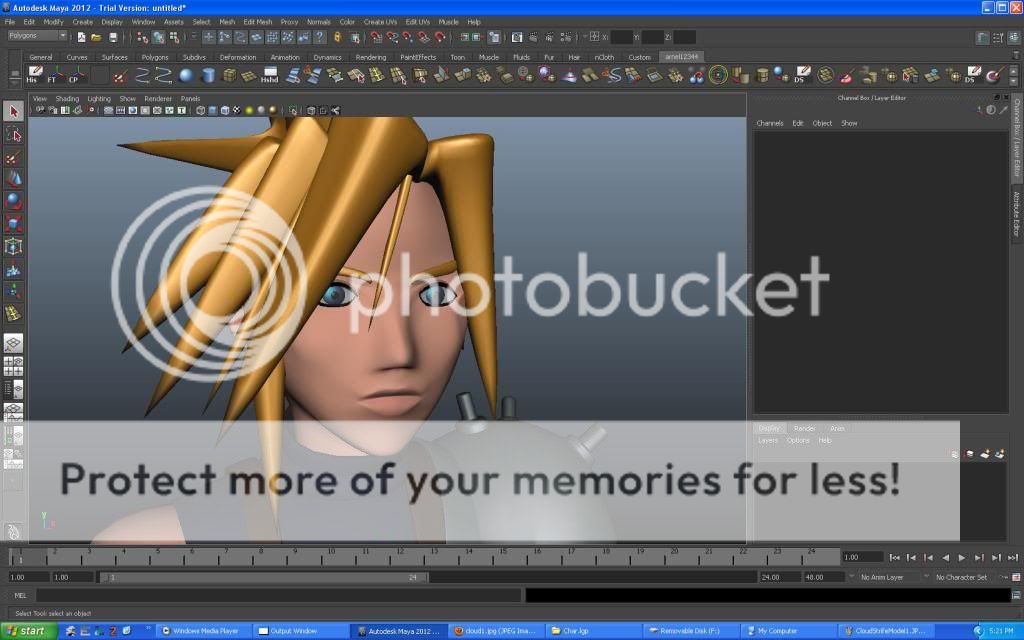
Task: Click frame 12 on the time slider
Action: (398, 557)
